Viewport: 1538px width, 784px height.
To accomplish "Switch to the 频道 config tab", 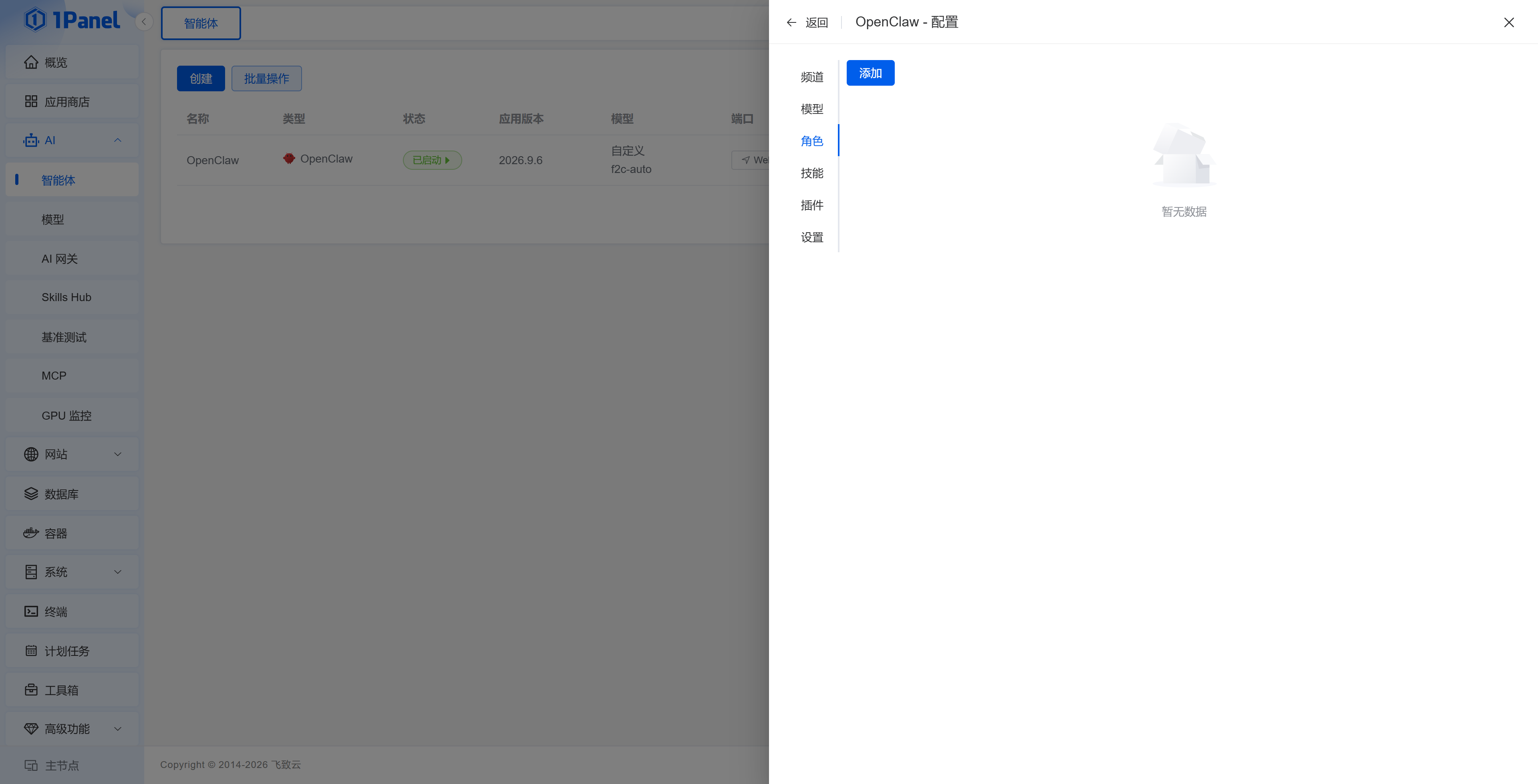I will [x=812, y=77].
